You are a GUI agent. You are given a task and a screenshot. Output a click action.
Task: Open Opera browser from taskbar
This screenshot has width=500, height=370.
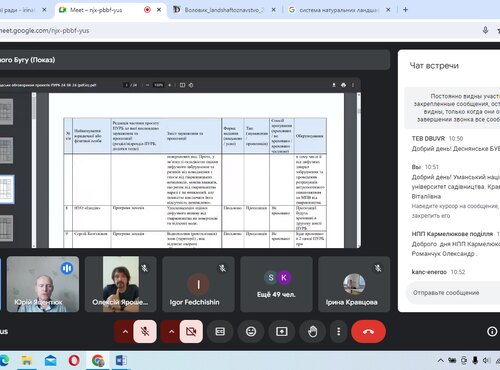click(x=74, y=360)
